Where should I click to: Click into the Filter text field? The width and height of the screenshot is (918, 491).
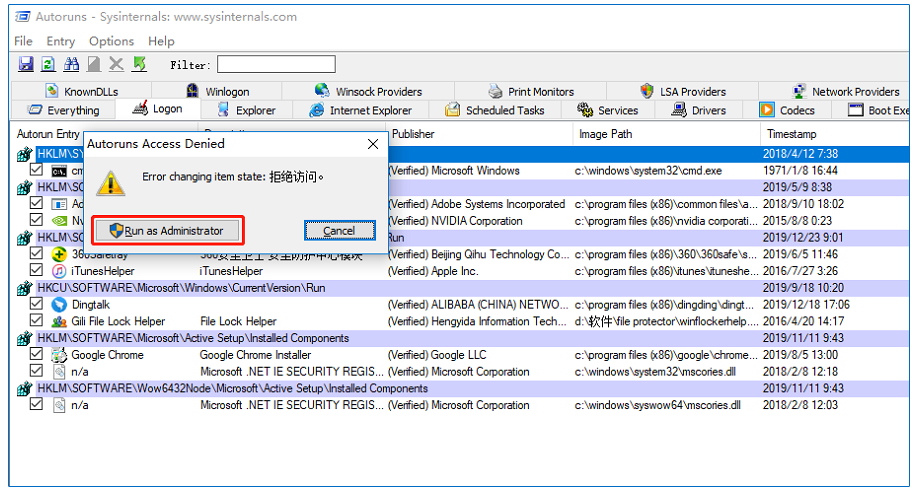[x=276, y=64]
